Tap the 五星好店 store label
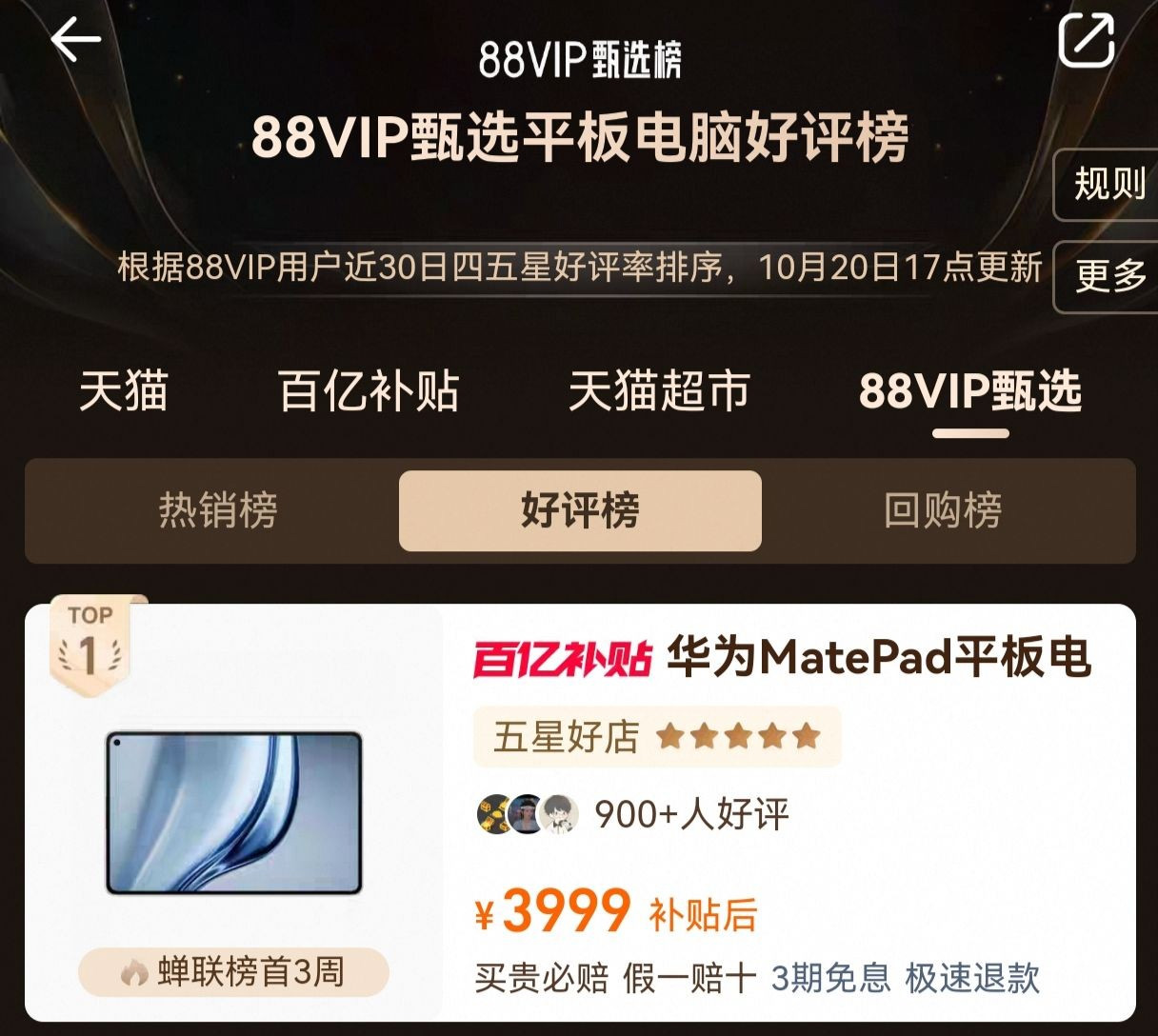This screenshot has height=1036, width=1158. pyautogui.click(x=566, y=737)
